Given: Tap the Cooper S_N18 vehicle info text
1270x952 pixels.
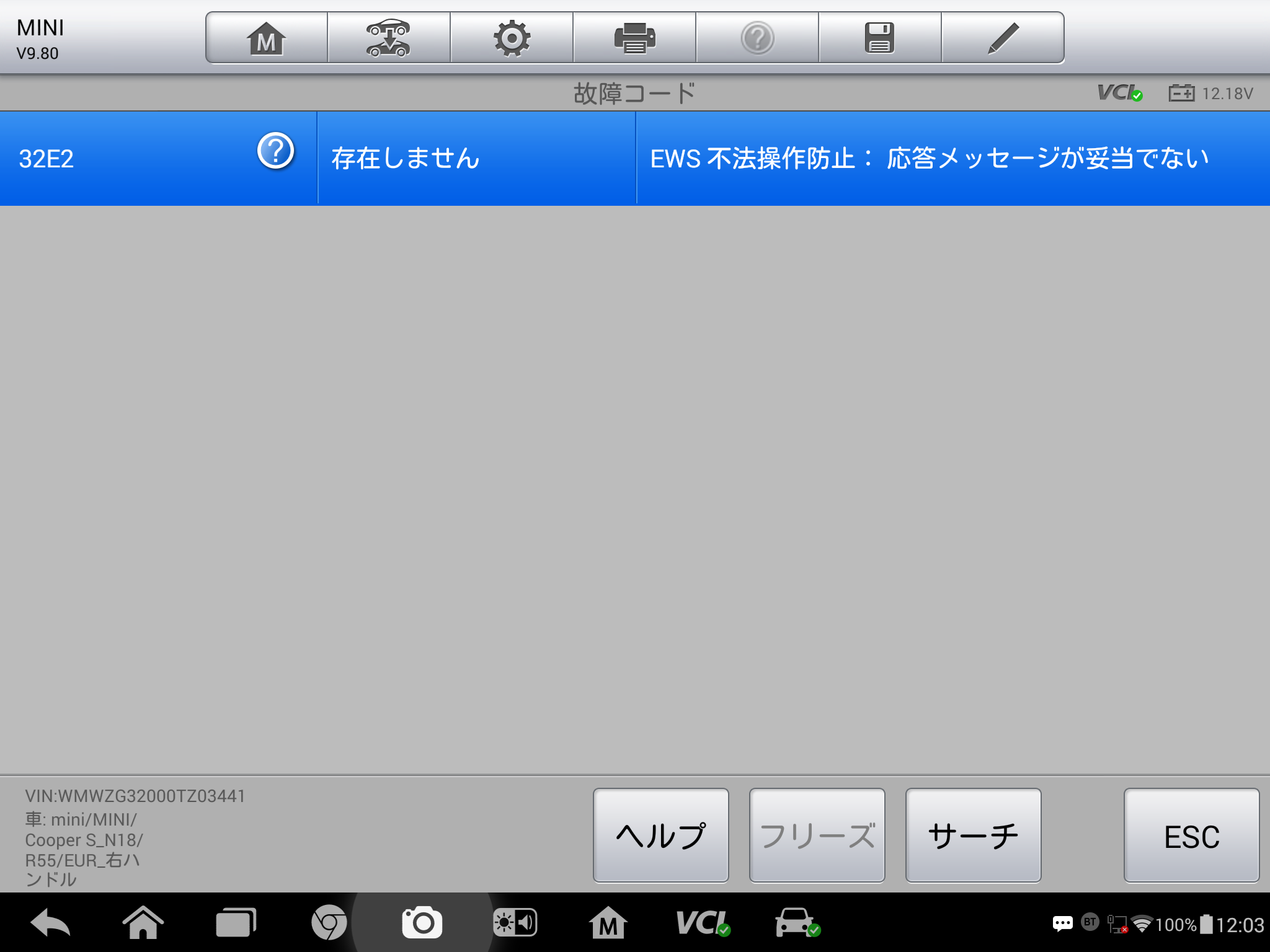Looking at the screenshot, I should (84, 840).
